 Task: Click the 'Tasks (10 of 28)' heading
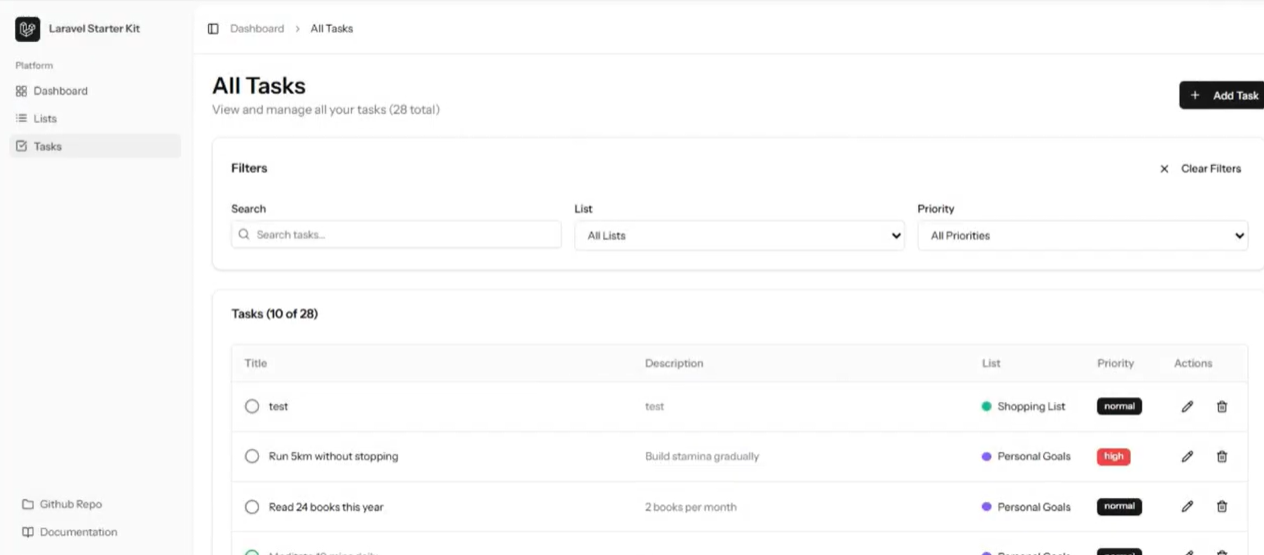tap(275, 314)
